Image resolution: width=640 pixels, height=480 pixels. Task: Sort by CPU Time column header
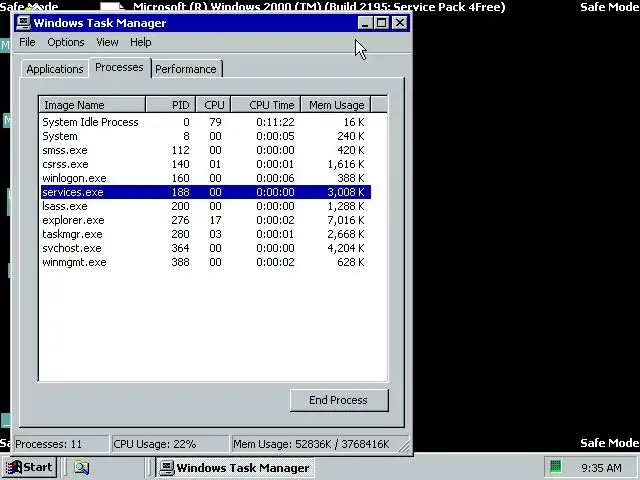pos(266,105)
